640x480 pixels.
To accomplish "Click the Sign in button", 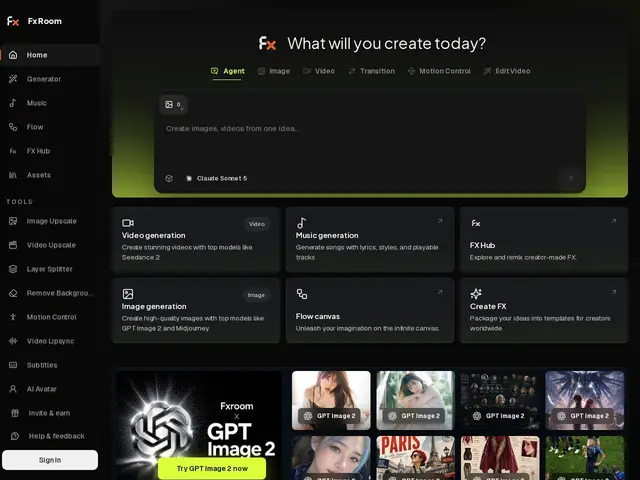I will pyautogui.click(x=50, y=460).
